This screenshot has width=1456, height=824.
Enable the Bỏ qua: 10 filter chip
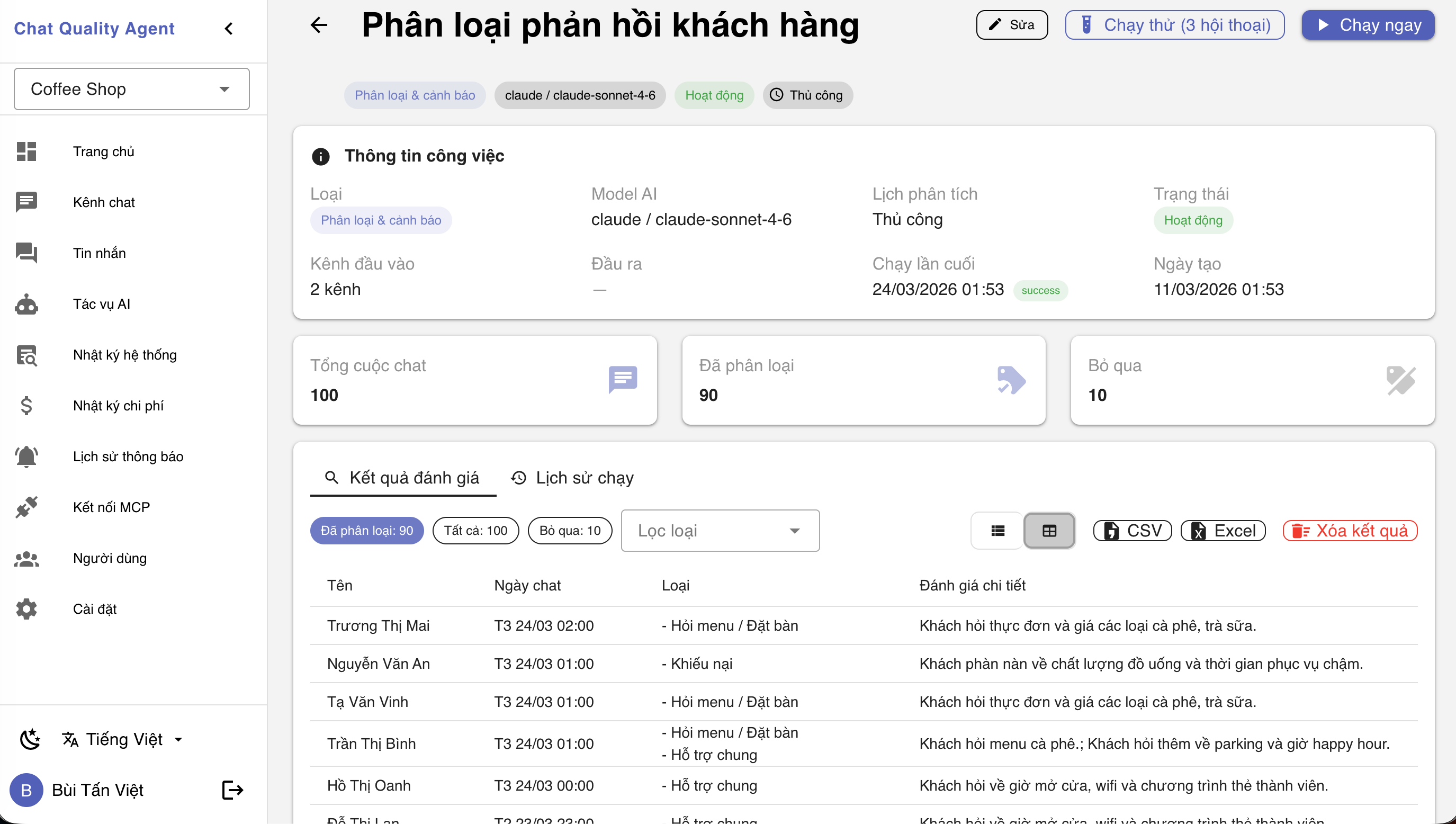pos(570,530)
